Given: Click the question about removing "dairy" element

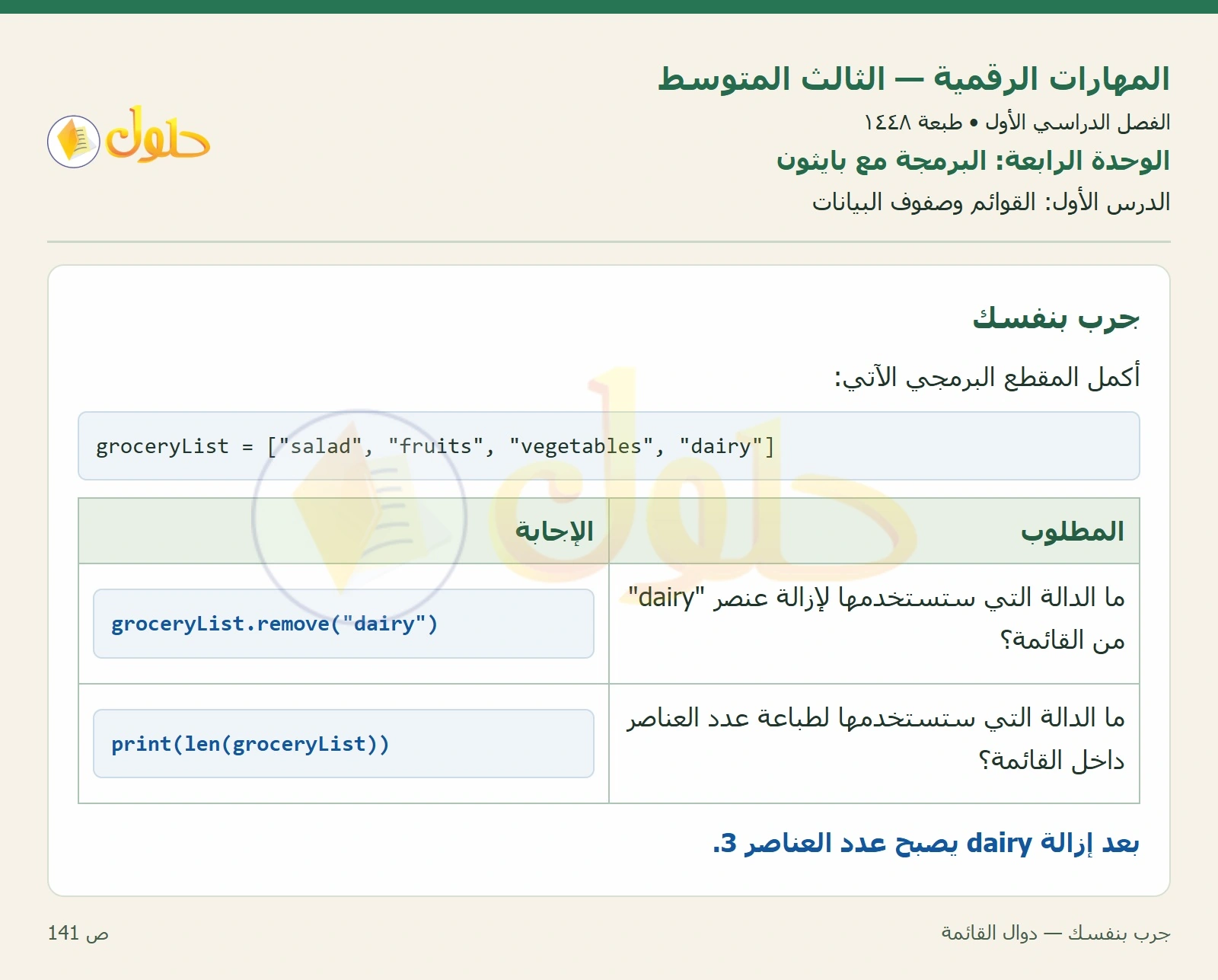Looking at the screenshot, I should click(x=875, y=619).
